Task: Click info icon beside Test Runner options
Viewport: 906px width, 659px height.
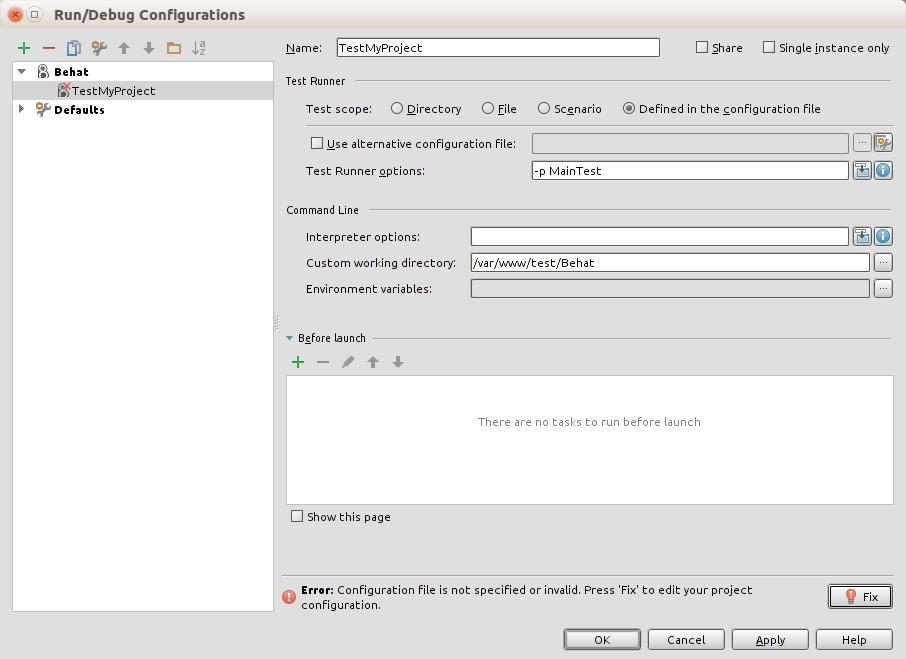Action: click(883, 171)
